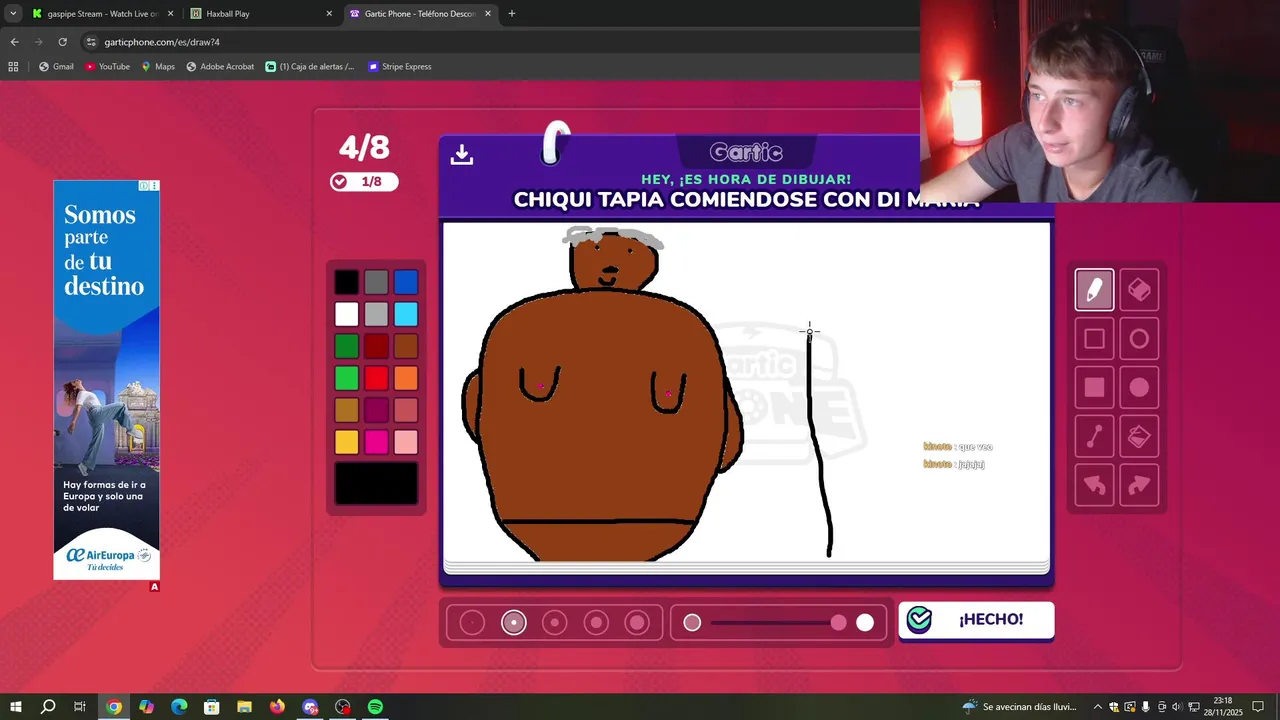This screenshot has width=1280, height=720.
Task: Redo the undone drawing stroke
Action: [x=1139, y=486]
